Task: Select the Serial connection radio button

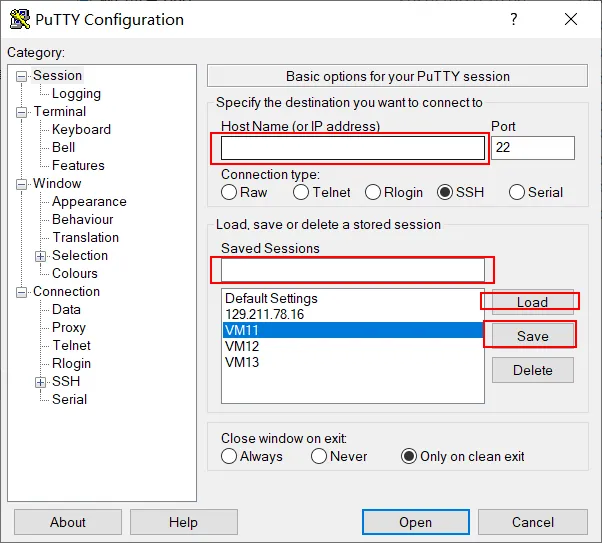Action: pyautogui.click(x=517, y=192)
